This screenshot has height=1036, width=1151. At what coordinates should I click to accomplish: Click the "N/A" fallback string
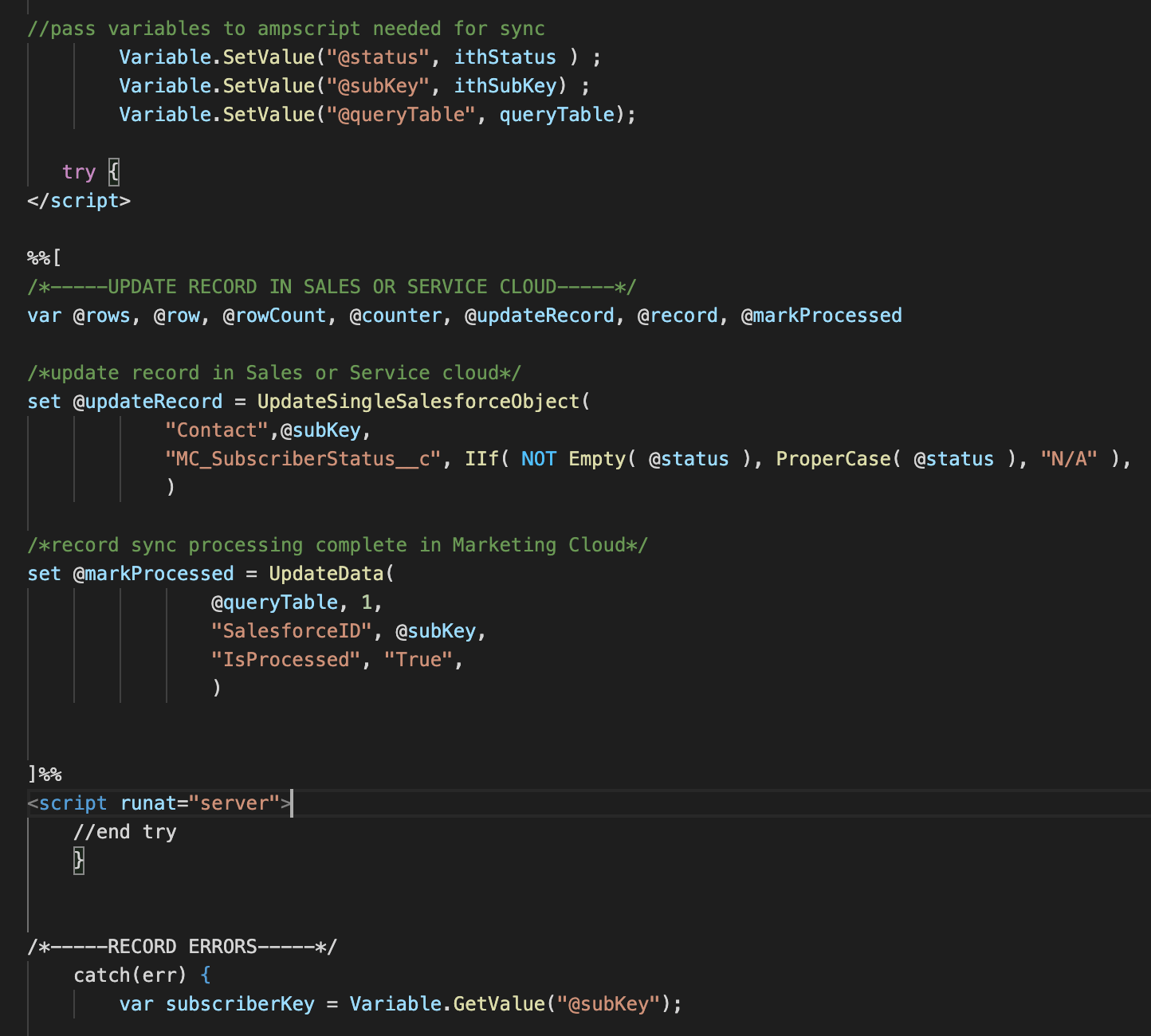pyautogui.click(x=1069, y=459)
